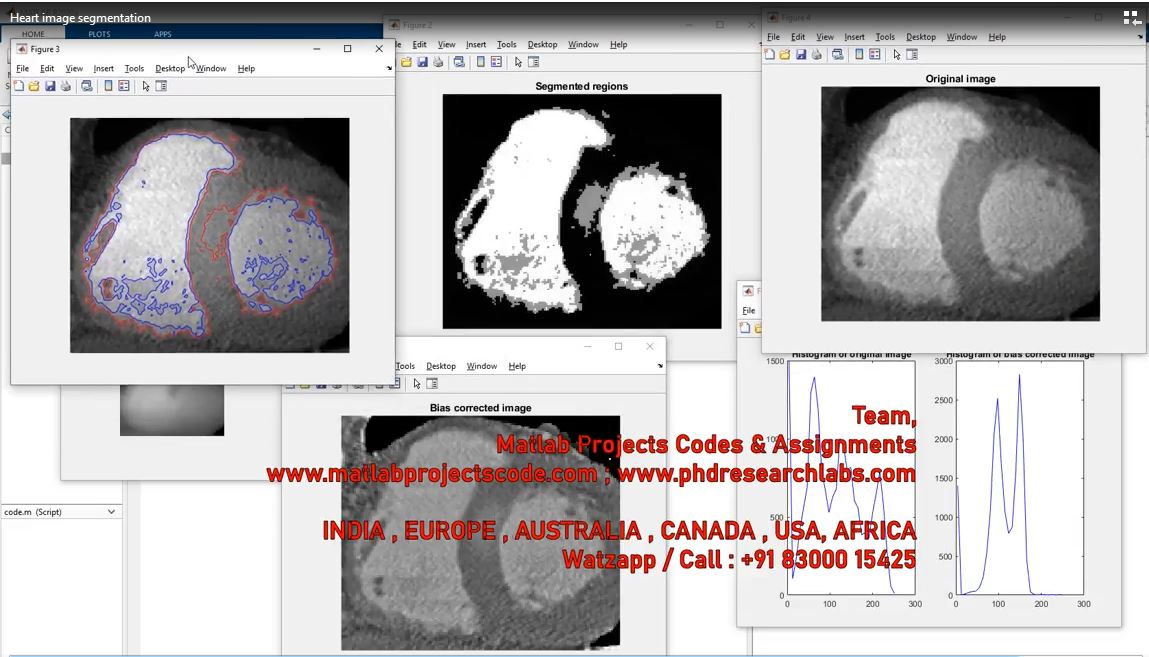Click the video overlay grid icon at top right

(x=1131, y=17)
